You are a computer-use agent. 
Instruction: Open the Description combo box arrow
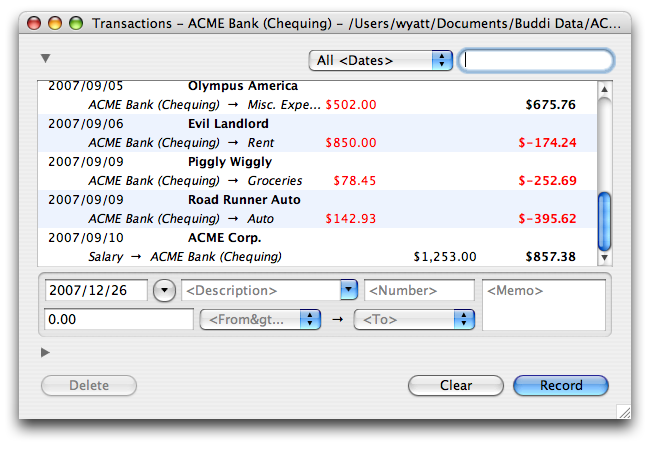click(x=349, y=290)
